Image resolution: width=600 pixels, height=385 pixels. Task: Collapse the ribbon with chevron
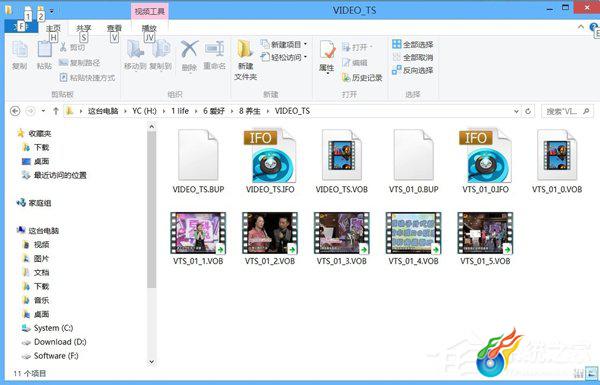point(581,27)
